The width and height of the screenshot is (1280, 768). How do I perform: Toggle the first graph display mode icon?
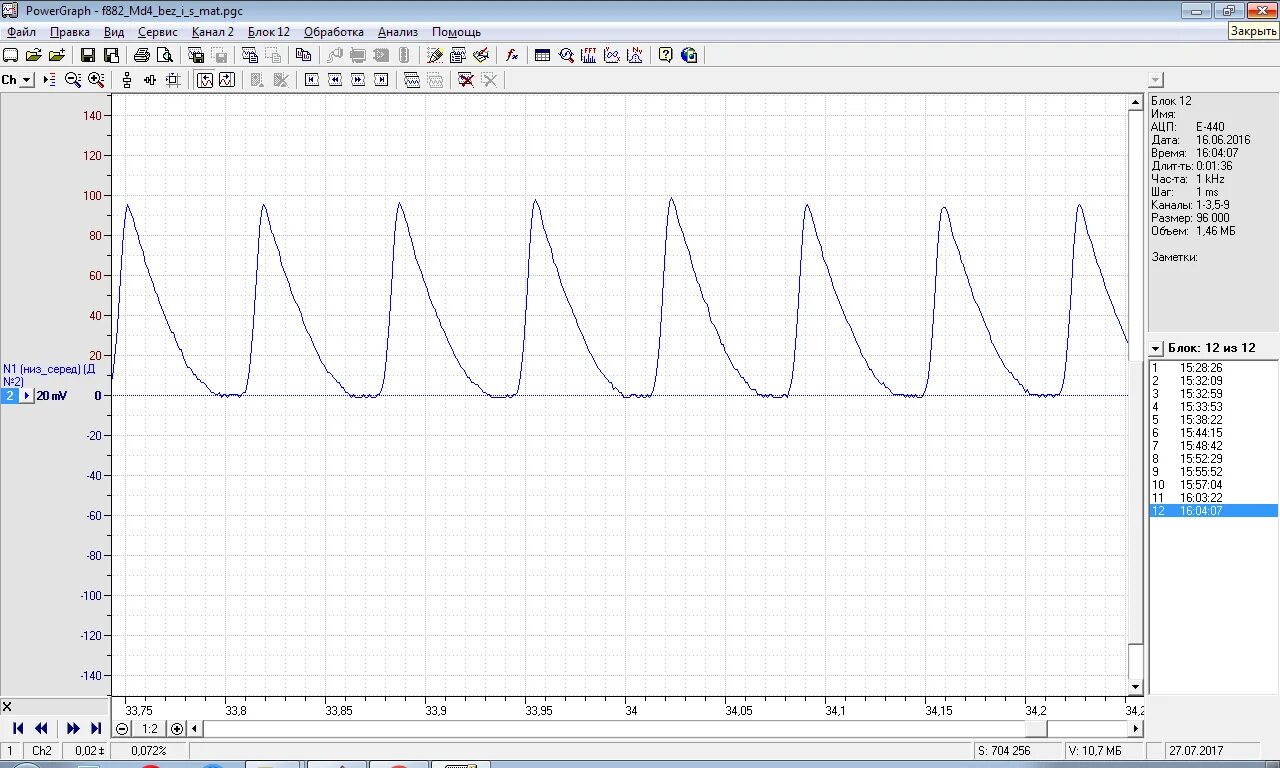pos(204,79)
